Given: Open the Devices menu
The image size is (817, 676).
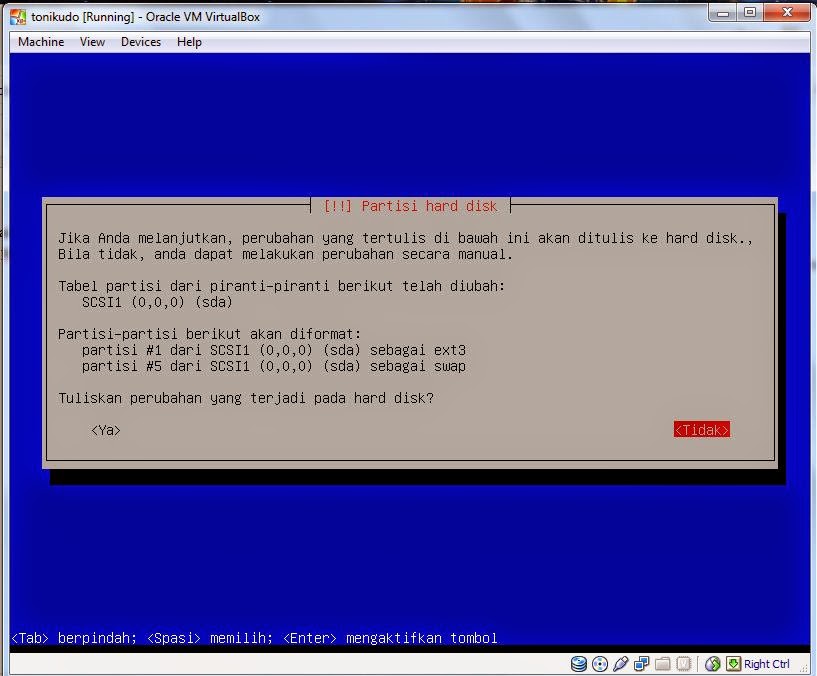Looking at the screenshot, I should 141,42.
